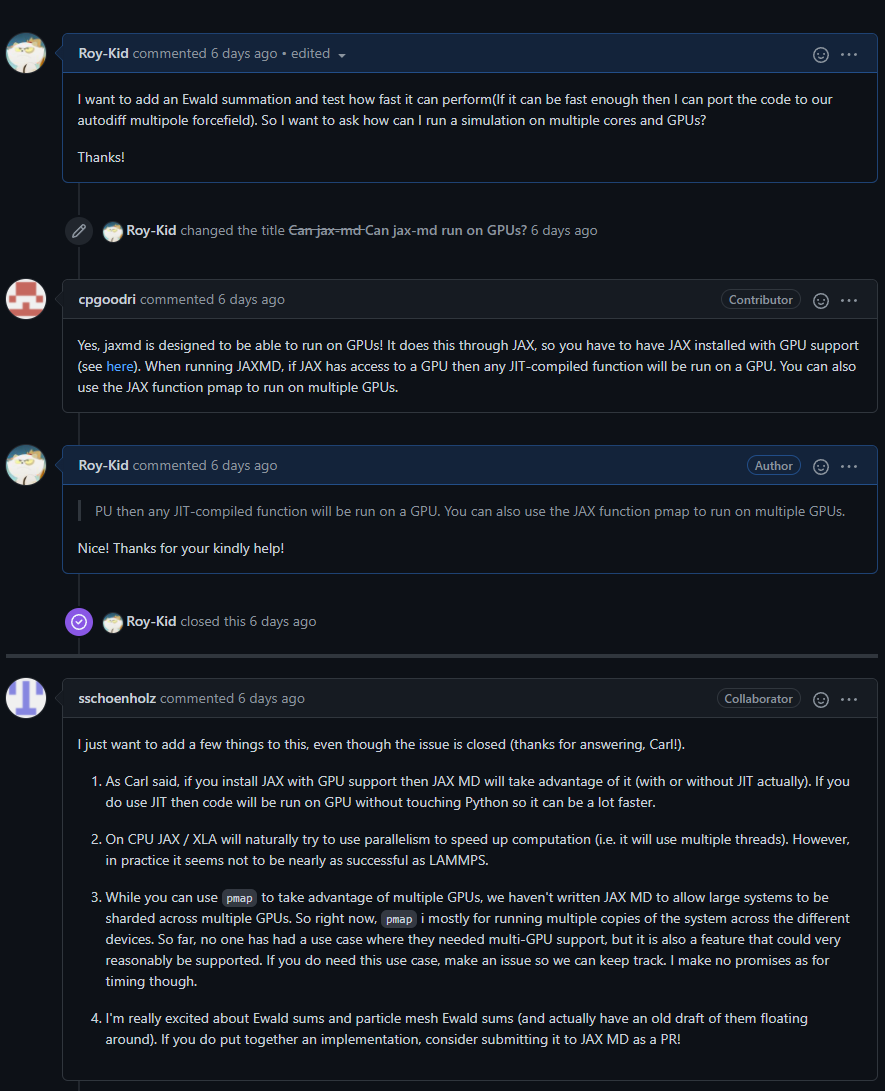Click the Author badge on Roy-Kid's comment

coord(773,465)
